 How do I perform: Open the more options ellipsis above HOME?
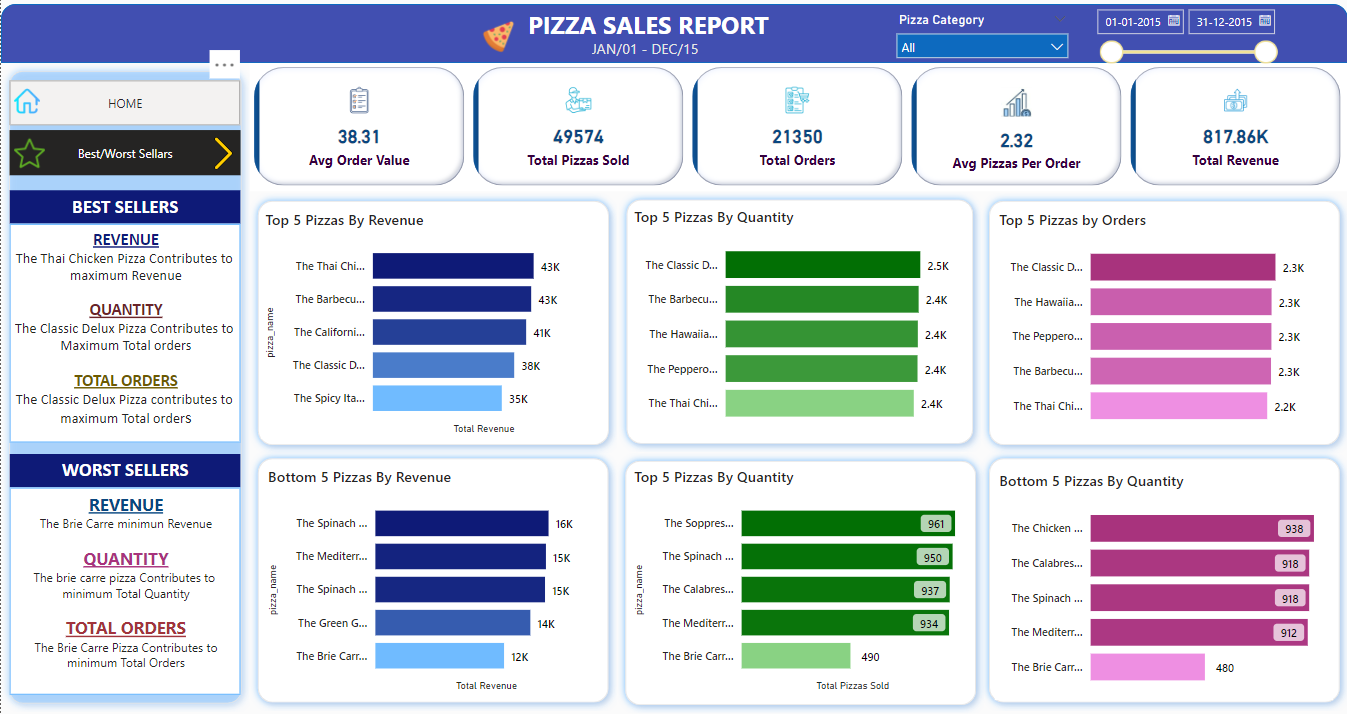point(225,63)
